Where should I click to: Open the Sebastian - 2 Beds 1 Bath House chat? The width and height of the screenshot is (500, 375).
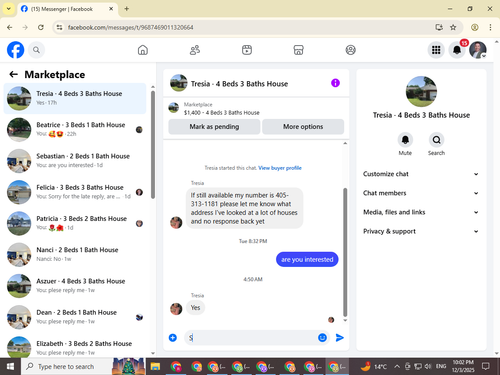[75, 161]
